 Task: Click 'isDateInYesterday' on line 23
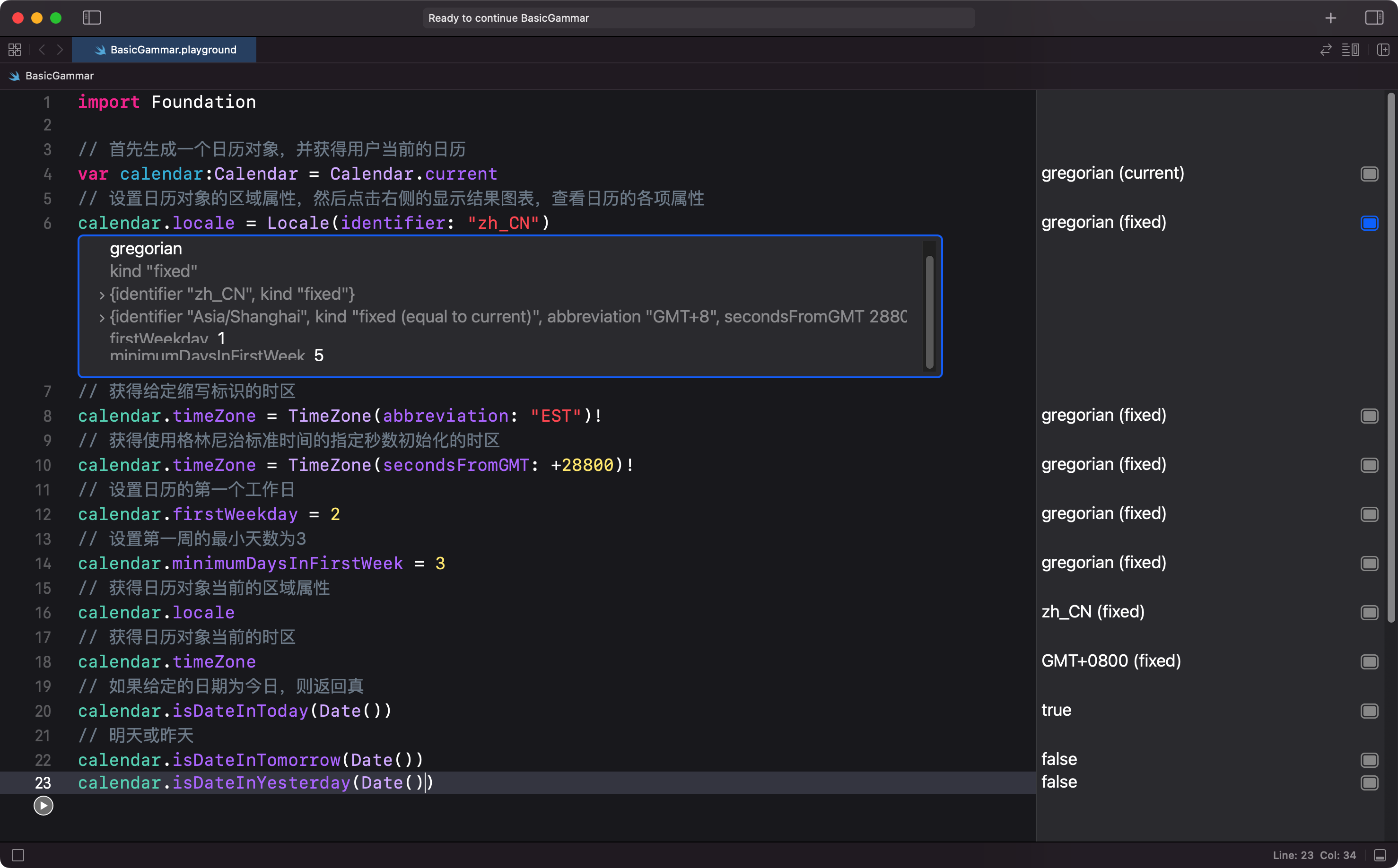[261, 783]
